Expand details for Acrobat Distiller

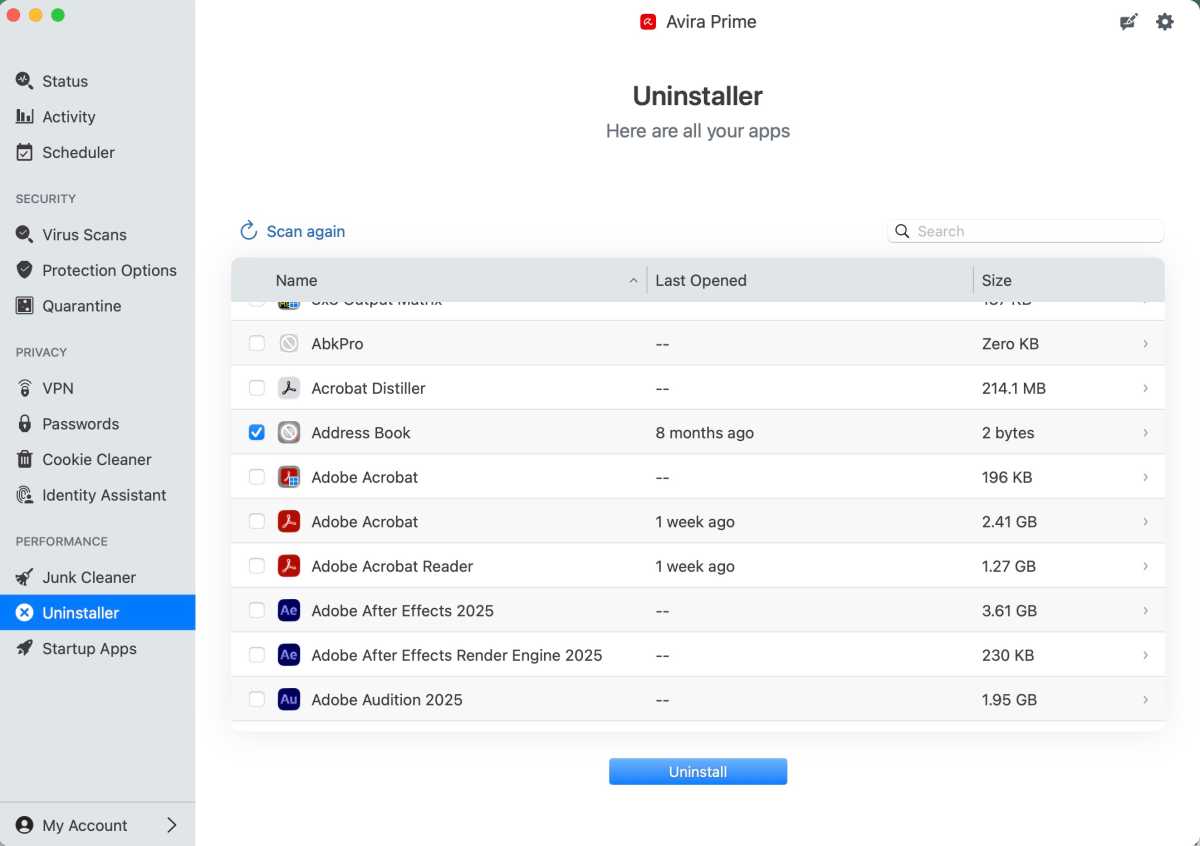1146,388
